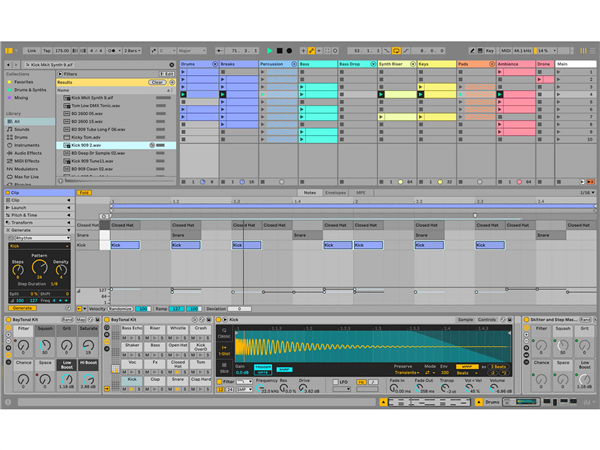
Task: Open the MPE tab in clip editor
Action: click(x=360, y=192)
